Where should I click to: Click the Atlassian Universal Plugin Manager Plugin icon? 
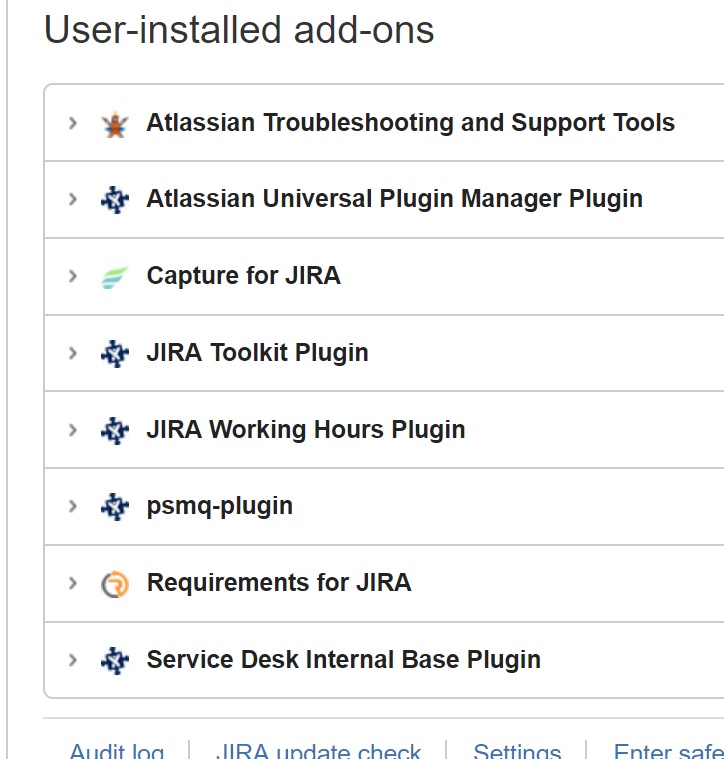(115, 199)
